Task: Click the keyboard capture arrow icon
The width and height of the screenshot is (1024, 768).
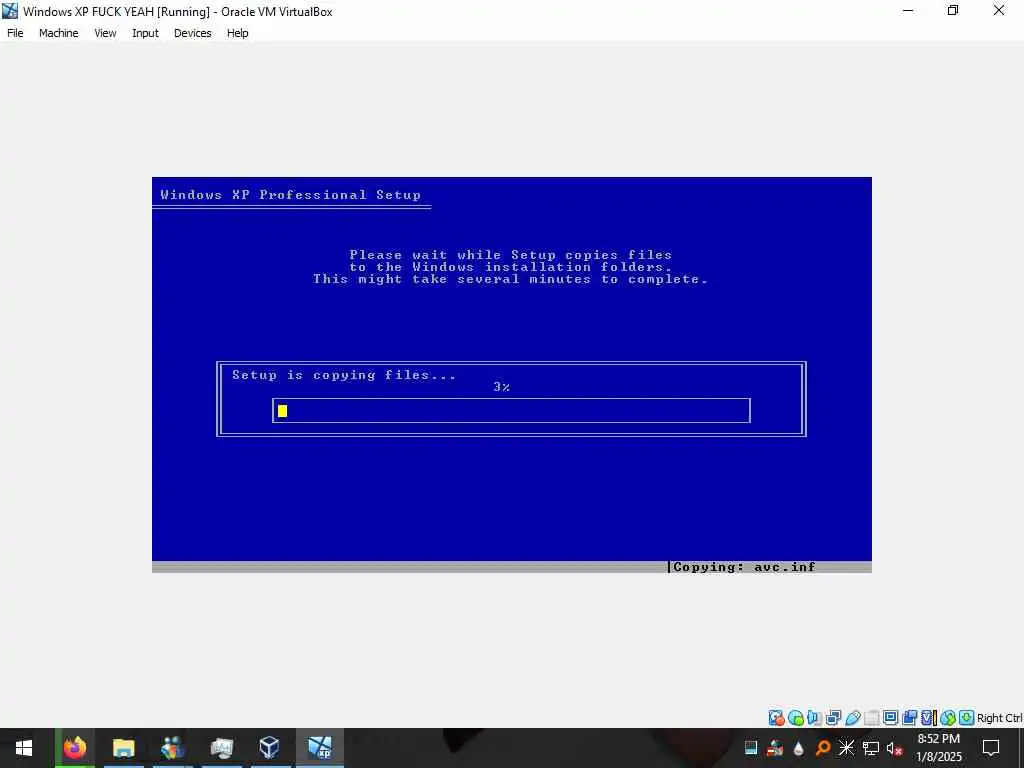Action: pyautogui.click(x=967, y=718)
